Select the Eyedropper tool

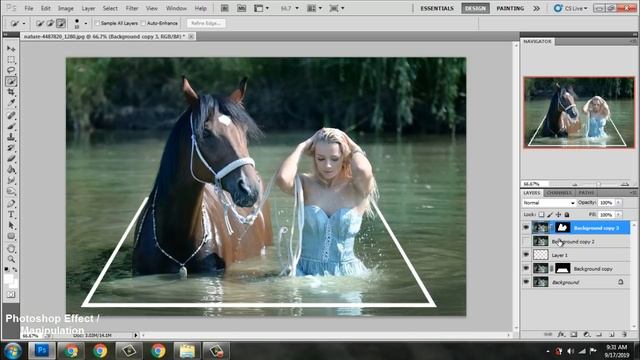click(11, 103)
